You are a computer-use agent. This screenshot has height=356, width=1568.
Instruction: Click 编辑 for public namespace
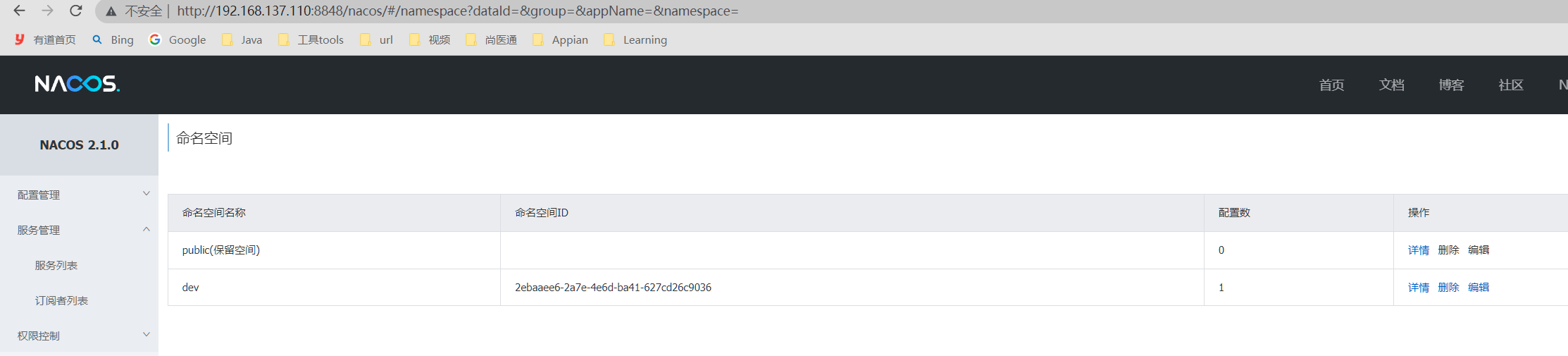[1479, 250]
